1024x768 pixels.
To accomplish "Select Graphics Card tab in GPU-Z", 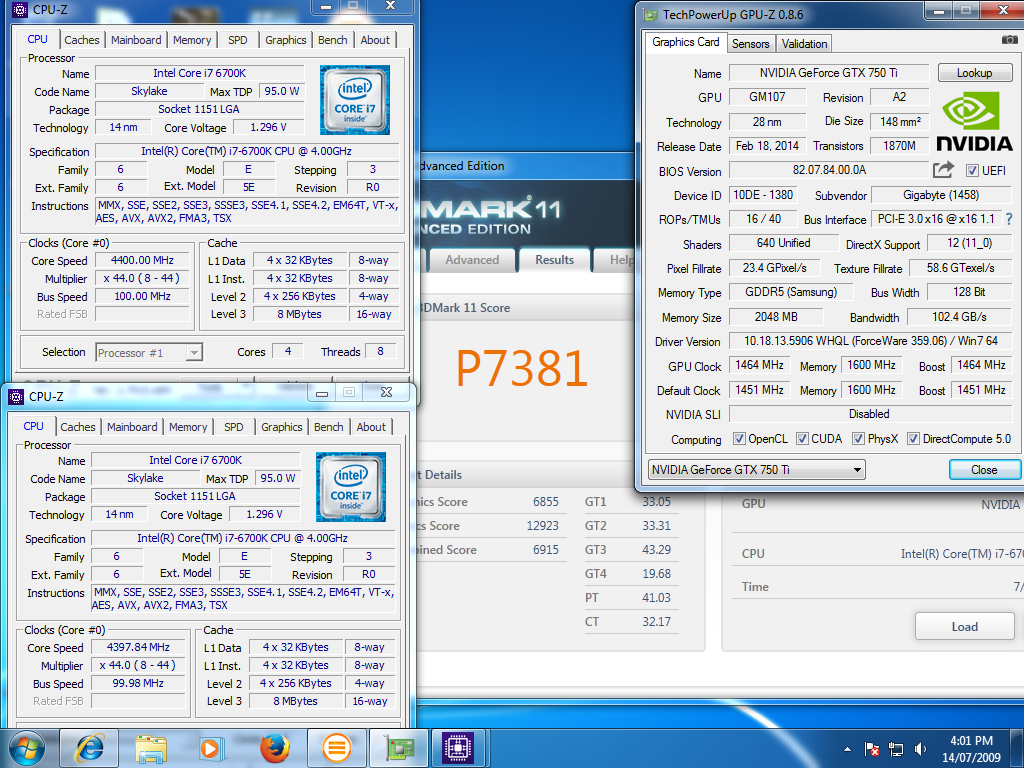I will [686, 42].
